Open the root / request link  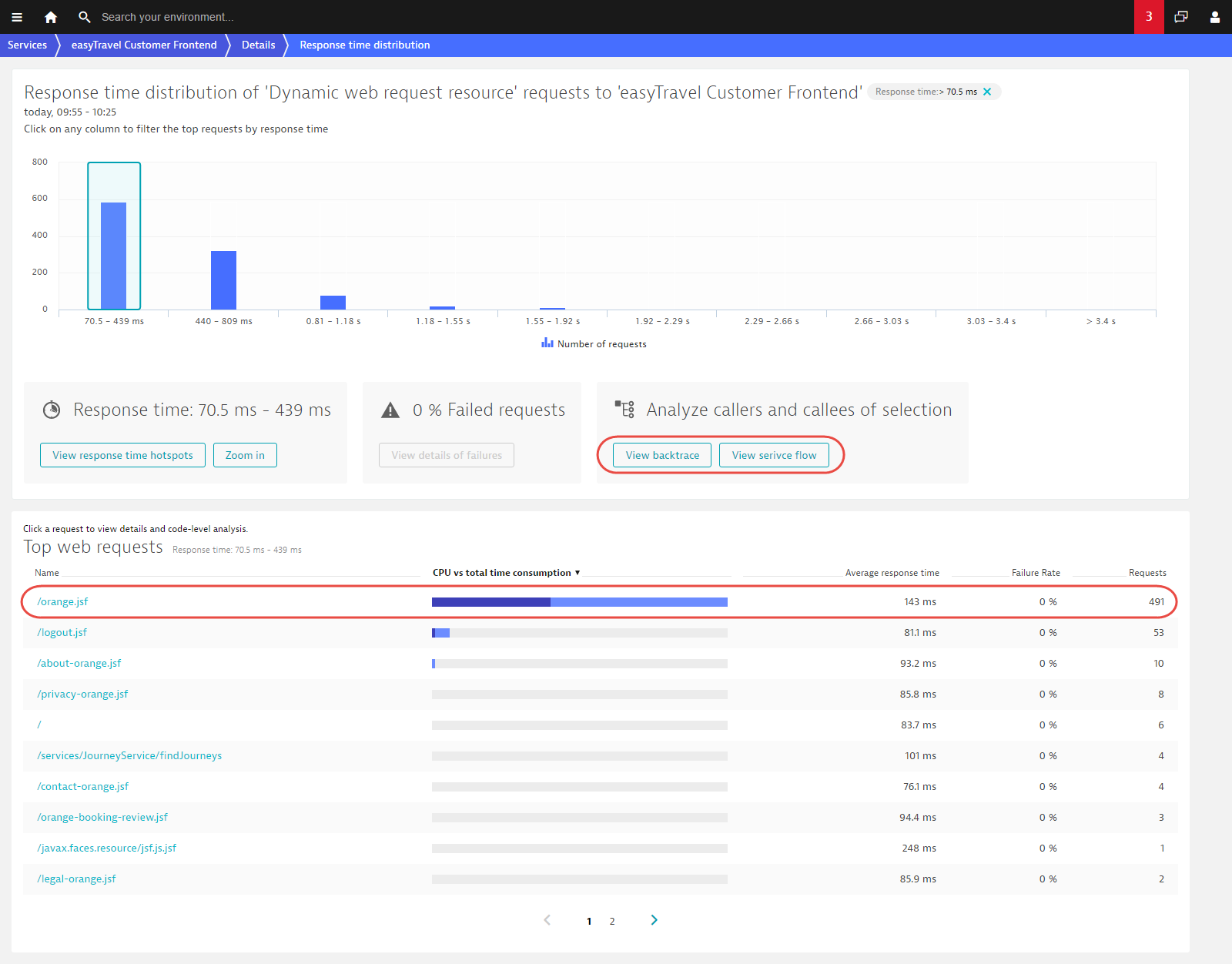(x=39, y=725)
